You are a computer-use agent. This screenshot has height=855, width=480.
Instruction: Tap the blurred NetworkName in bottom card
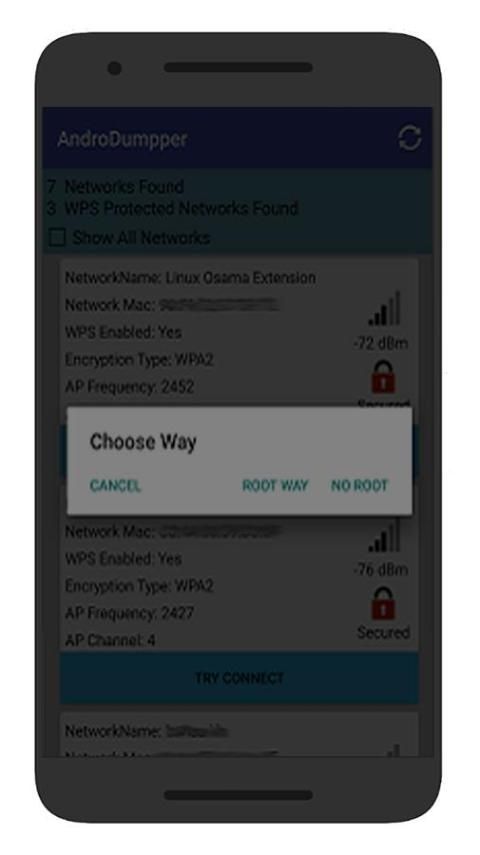(197, 731)
